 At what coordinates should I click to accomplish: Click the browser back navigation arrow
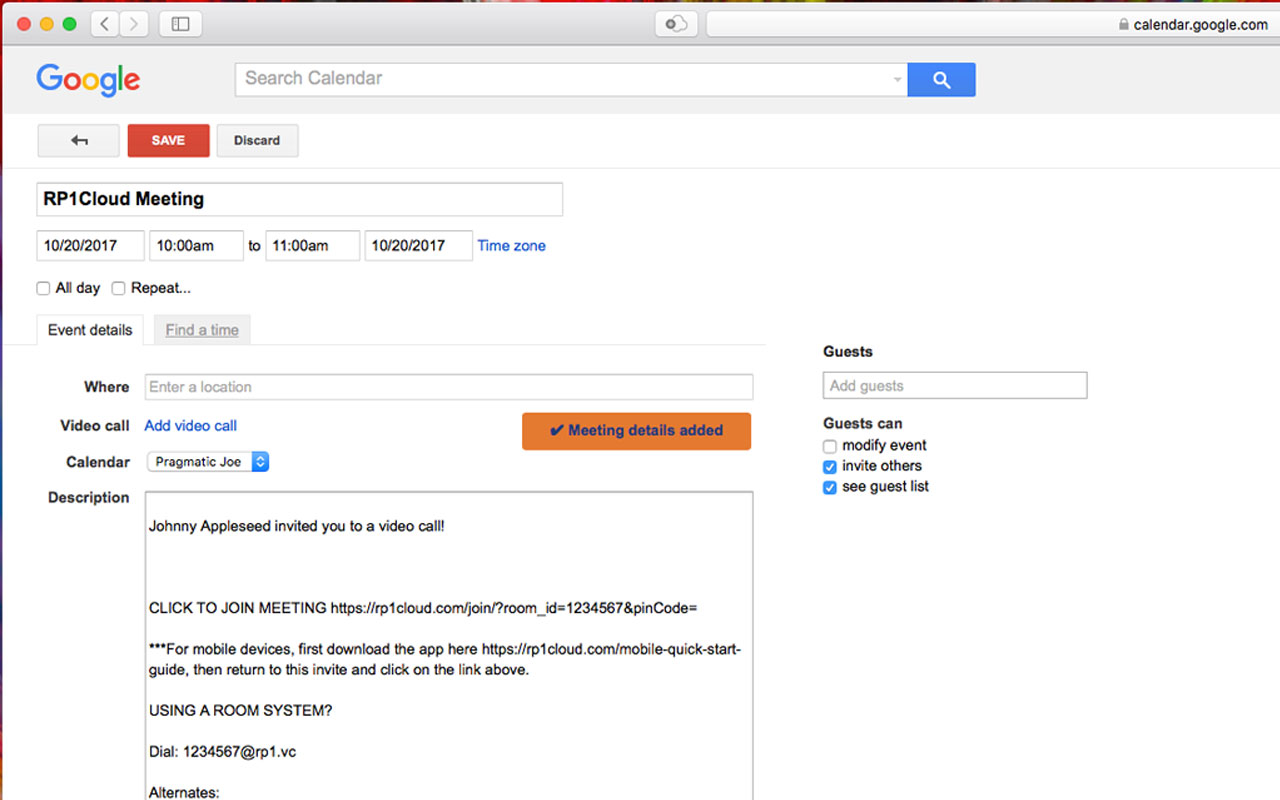[x=104, y=23]
